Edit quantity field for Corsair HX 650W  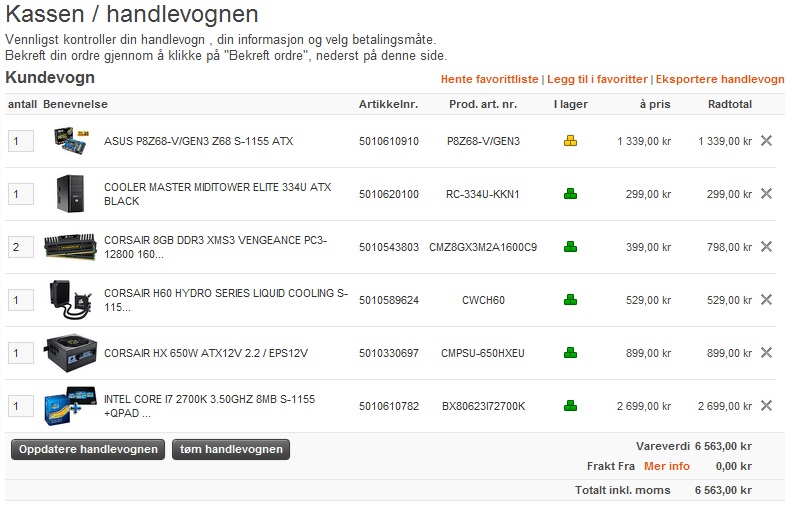click(21, 353)
